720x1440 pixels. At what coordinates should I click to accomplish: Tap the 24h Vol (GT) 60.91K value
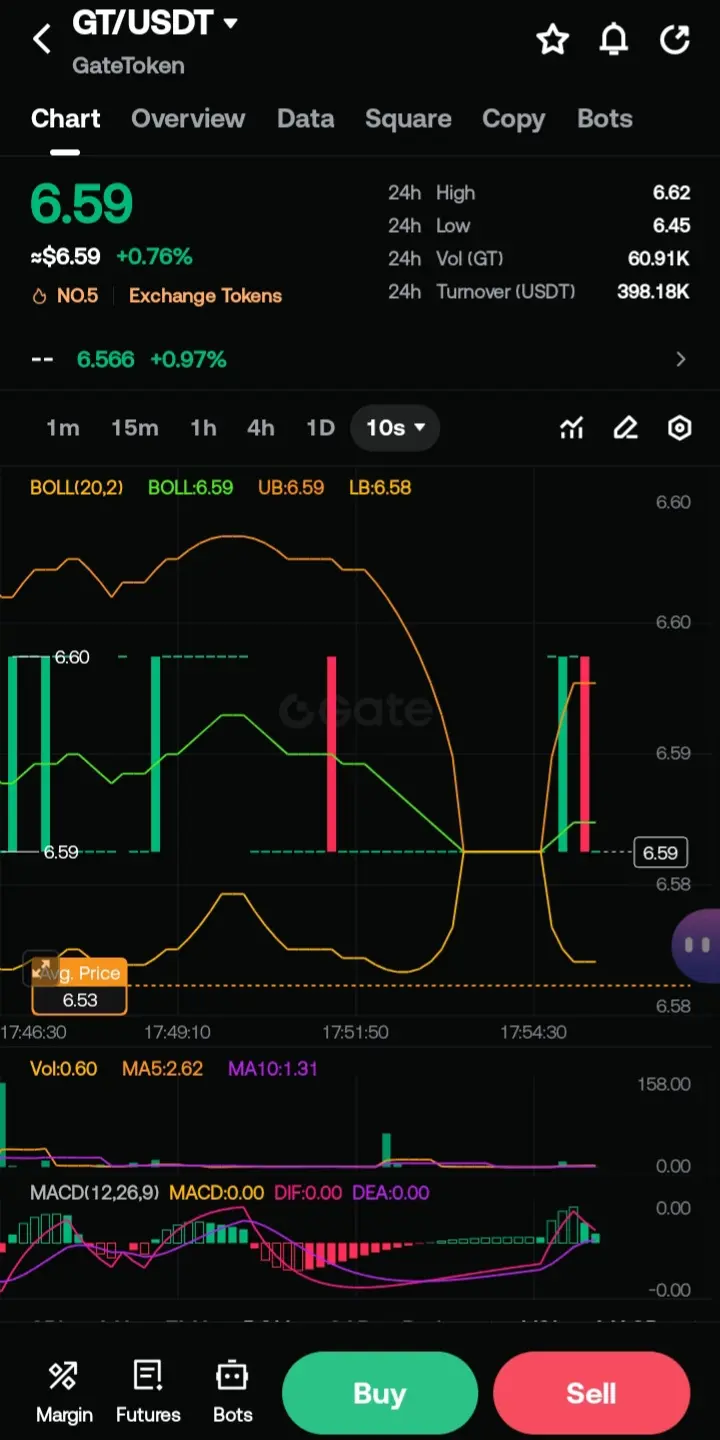(658, 259)
